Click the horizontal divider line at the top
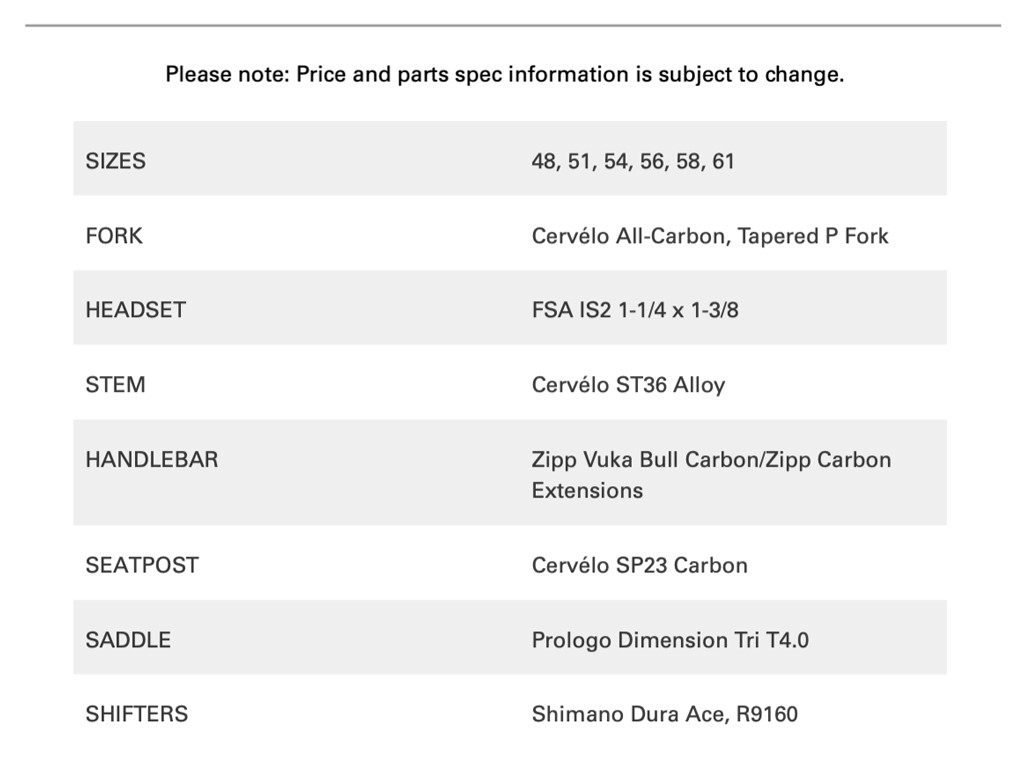 click(x=512, y=25)
